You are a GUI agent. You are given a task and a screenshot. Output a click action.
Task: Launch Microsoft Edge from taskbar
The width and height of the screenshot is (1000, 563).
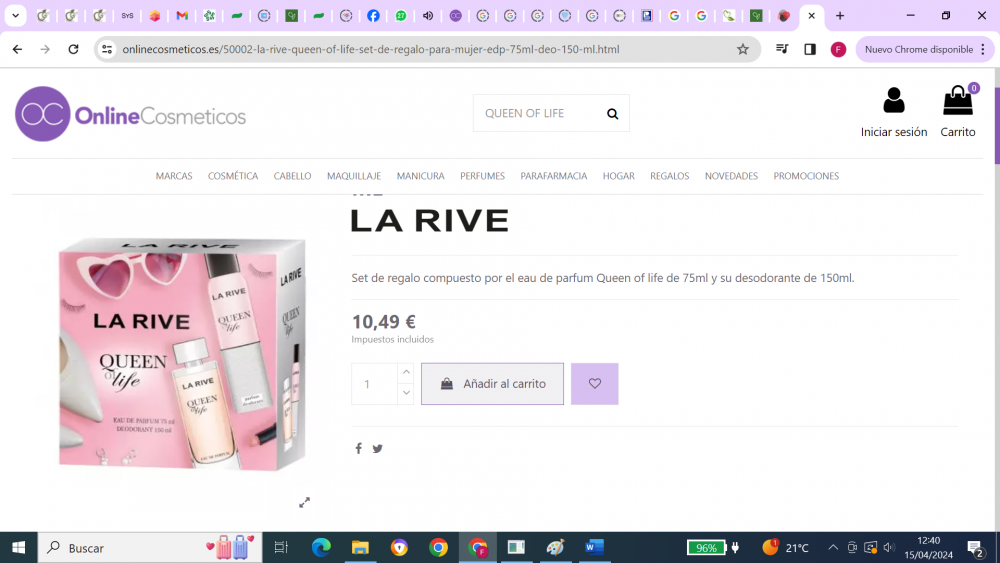click(x=321, y=548)
